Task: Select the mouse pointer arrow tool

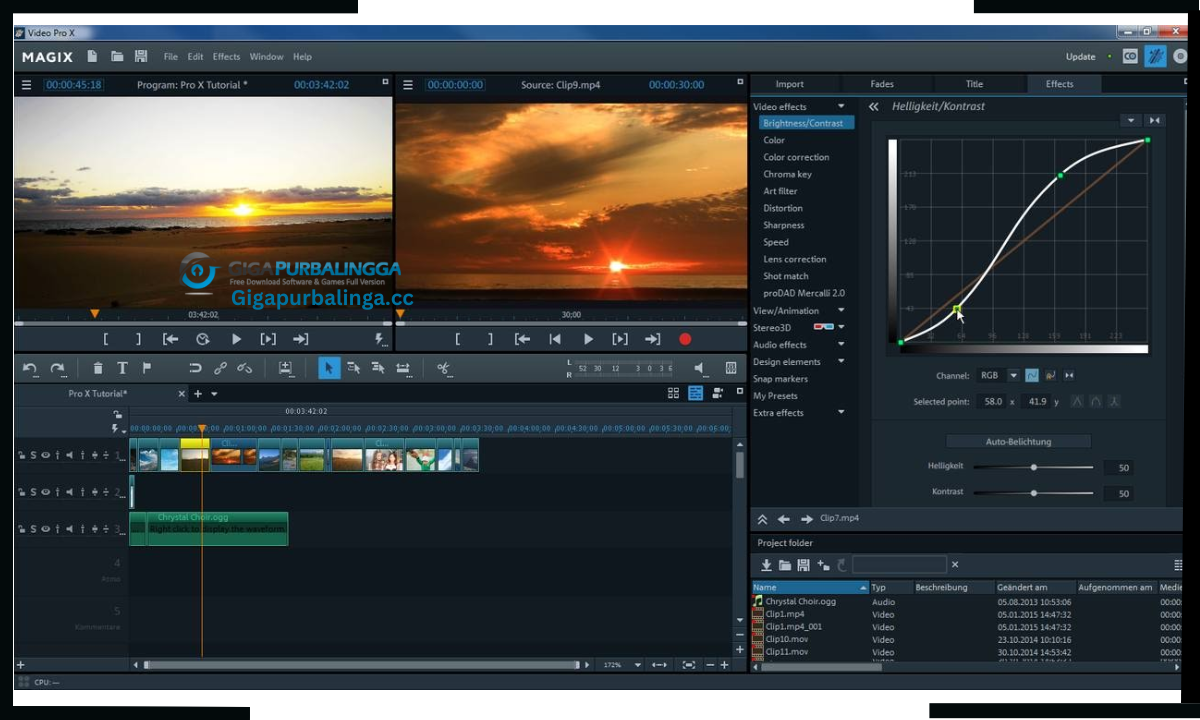Action: tap(328, 368)
